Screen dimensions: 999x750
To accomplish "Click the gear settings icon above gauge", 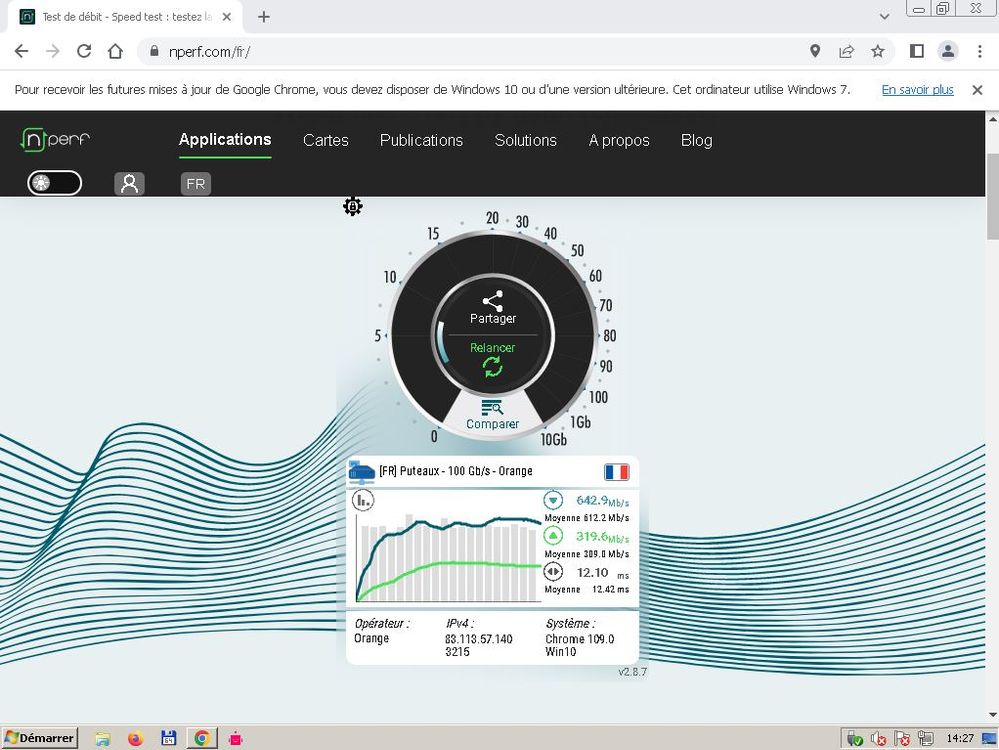I will click(x=352, y=207).
